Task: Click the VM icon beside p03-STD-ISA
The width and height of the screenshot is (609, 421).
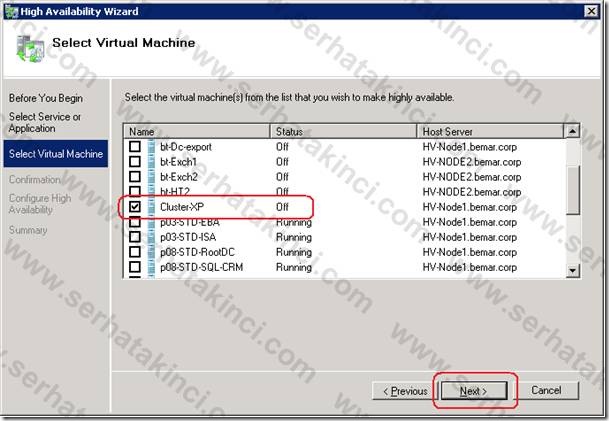Action: (151, 237)
